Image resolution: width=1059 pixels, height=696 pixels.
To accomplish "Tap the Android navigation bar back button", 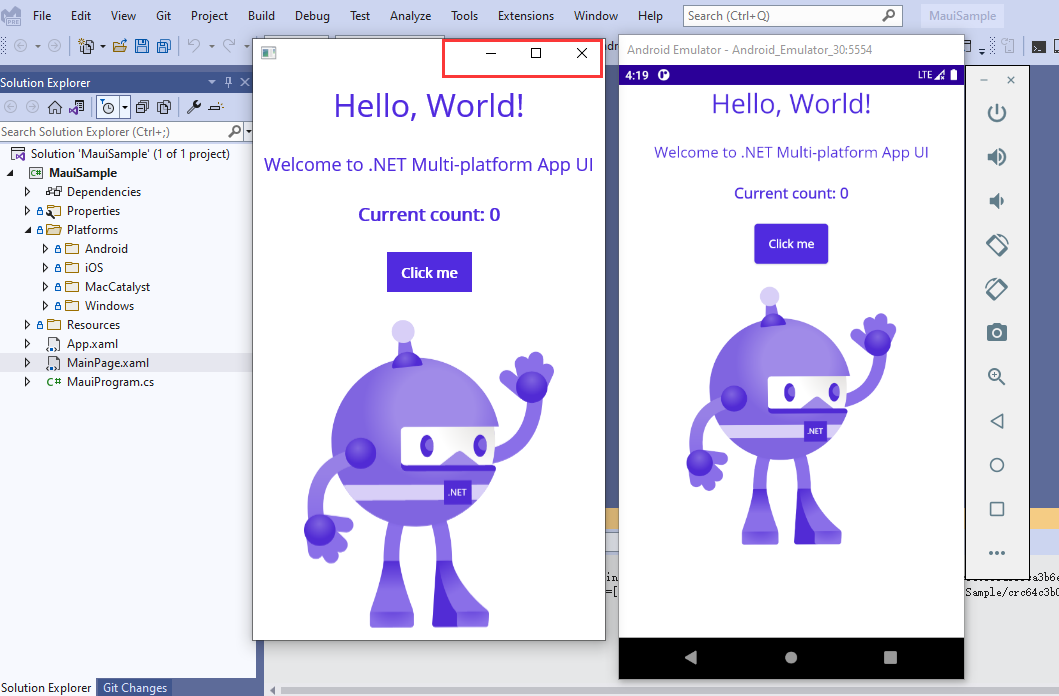I will [691, 658].
